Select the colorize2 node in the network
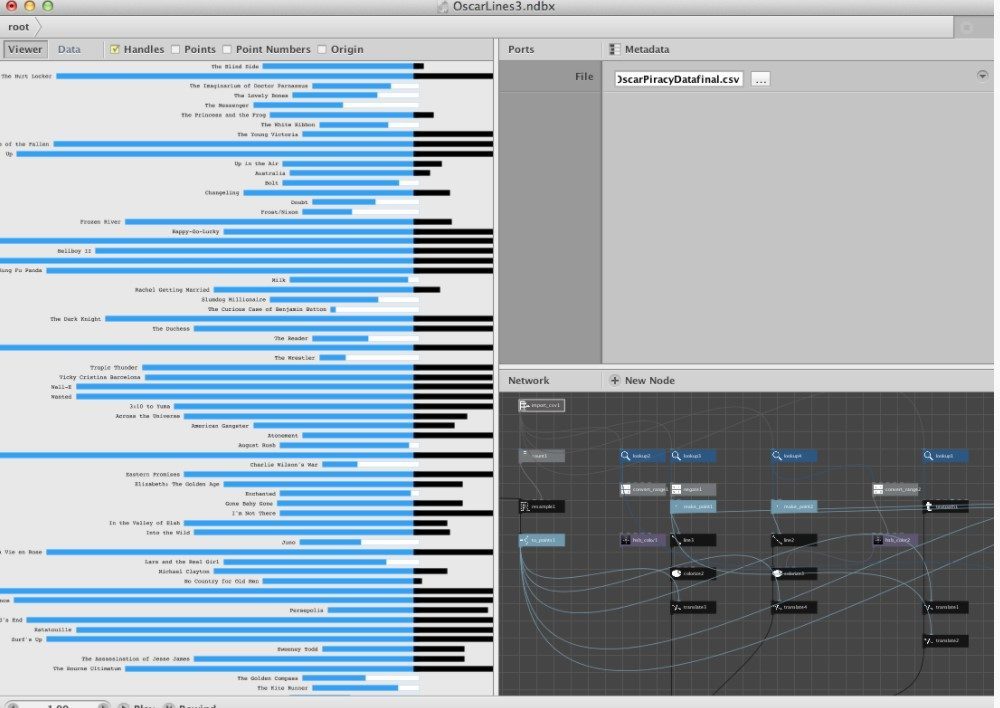1000x708 pixels. click(x=693, y=573)
